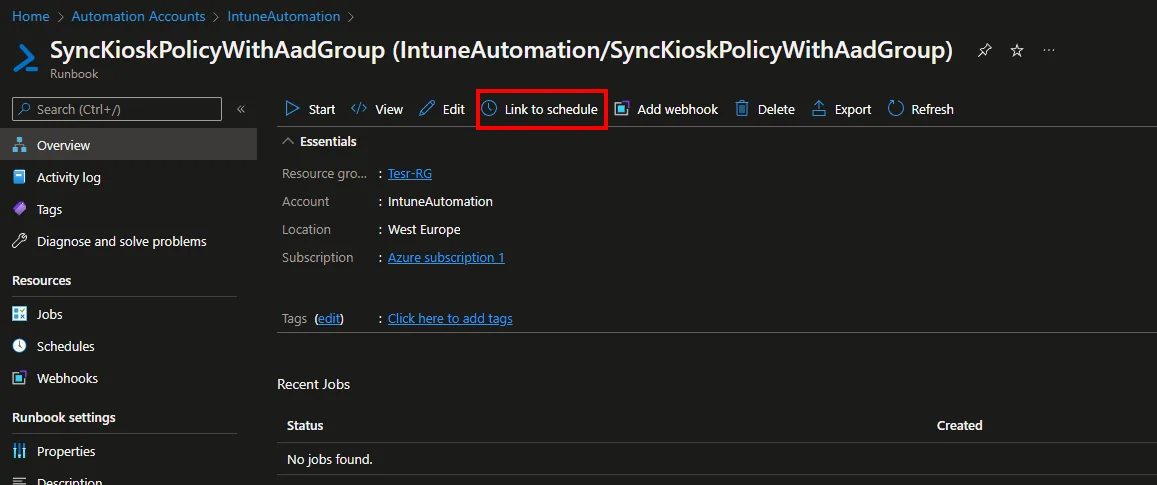Select the Edit pencil icon
1157x485 pixels.
click(x=426, y=109)
